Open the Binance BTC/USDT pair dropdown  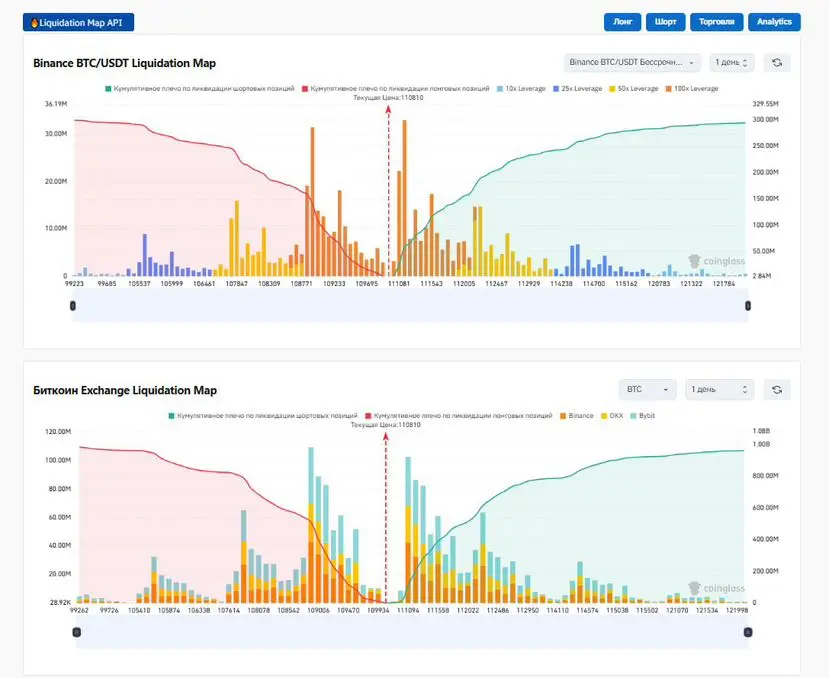pyautogui.click(x=632, y=62)
